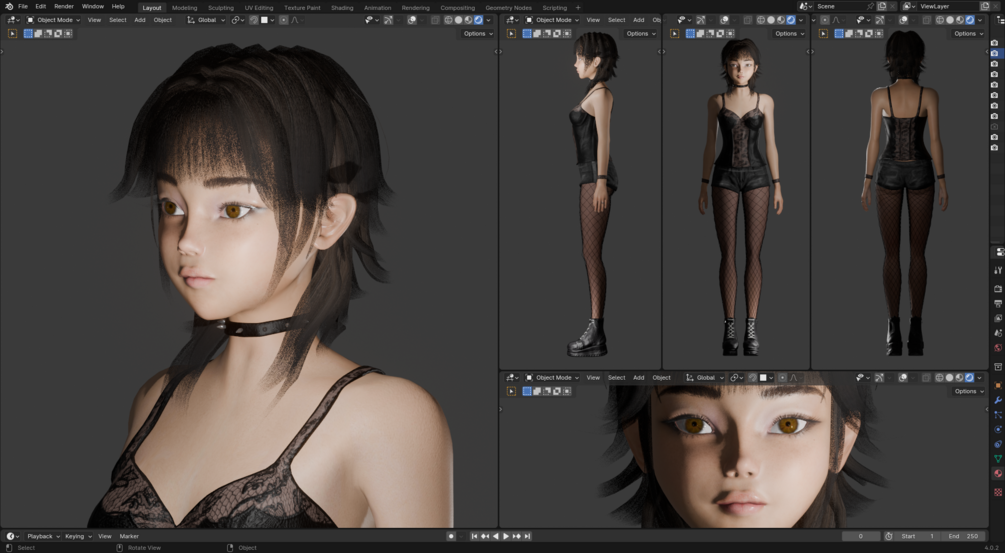Open the Window menu
Viewport: 1005px width, 553px height.
pos(92,6)
